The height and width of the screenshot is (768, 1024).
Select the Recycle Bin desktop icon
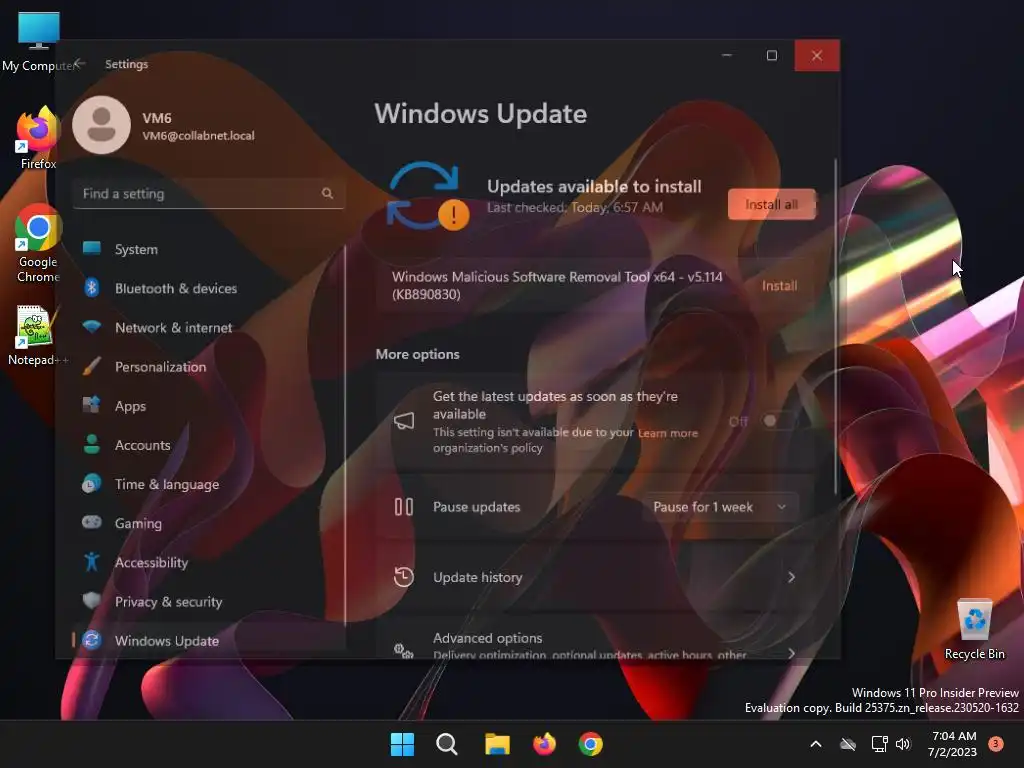(974, 629)
